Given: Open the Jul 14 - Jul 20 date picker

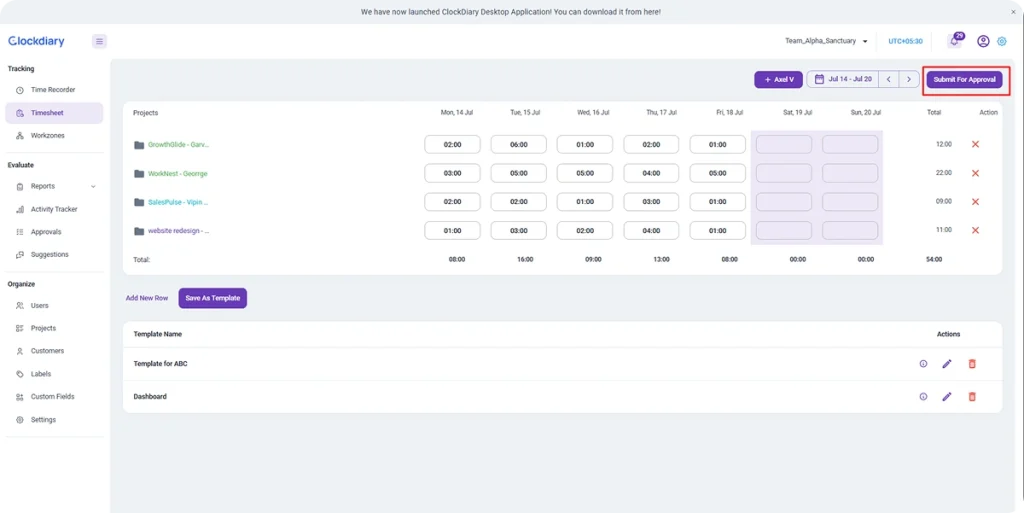Looking at the screenshot, I should pos(842,80).
